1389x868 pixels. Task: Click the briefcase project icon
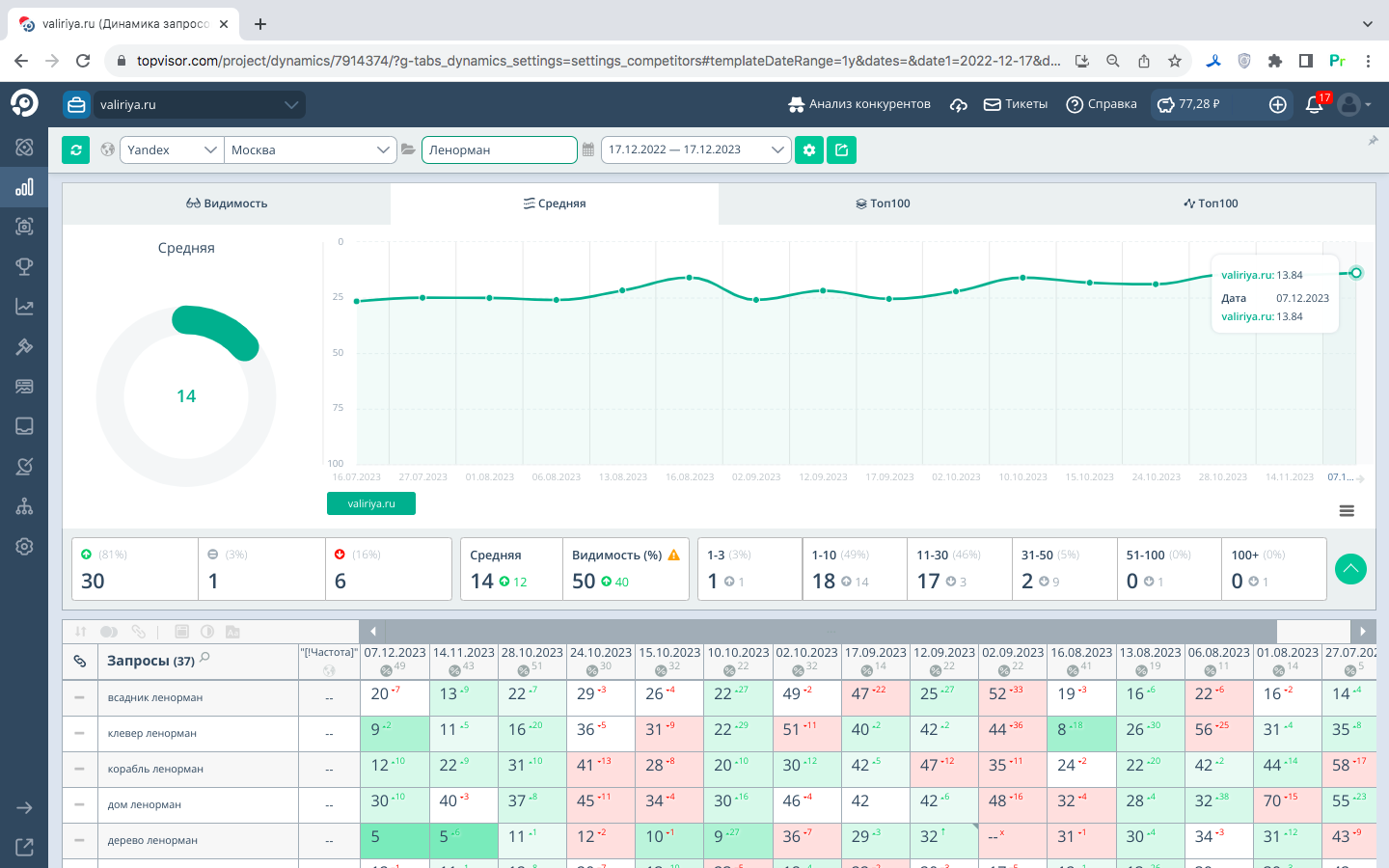pos(76,104)
